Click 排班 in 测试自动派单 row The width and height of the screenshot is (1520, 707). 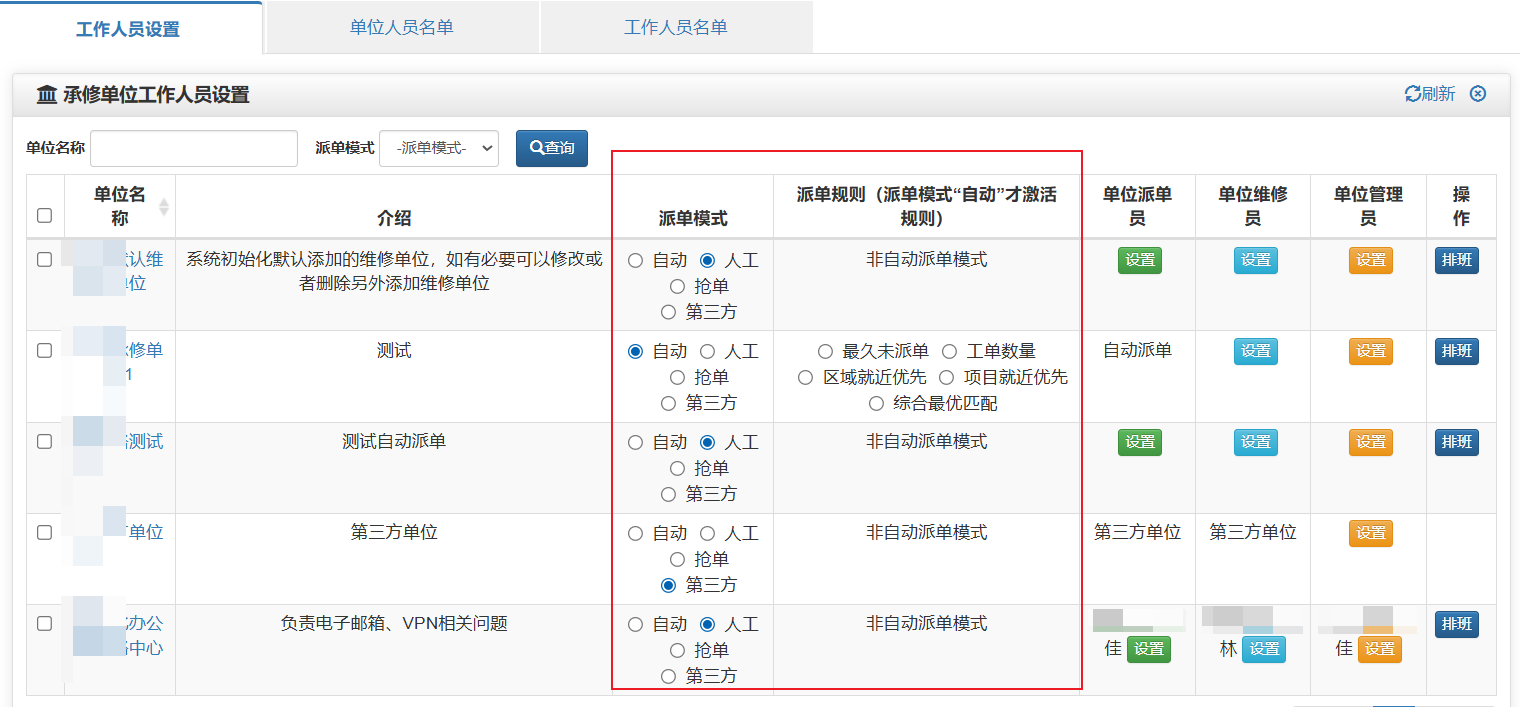coord(1457,442)
